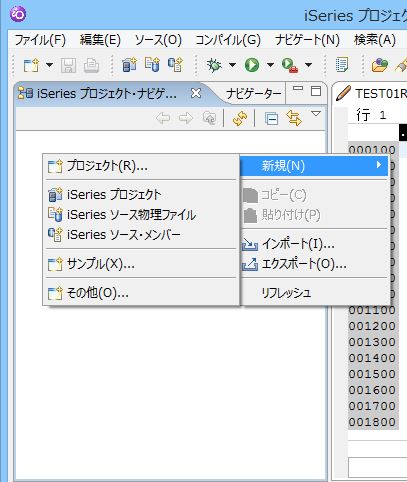Click the editor command input field
Screen dimensions: 407x482
(x=378, y=467)
